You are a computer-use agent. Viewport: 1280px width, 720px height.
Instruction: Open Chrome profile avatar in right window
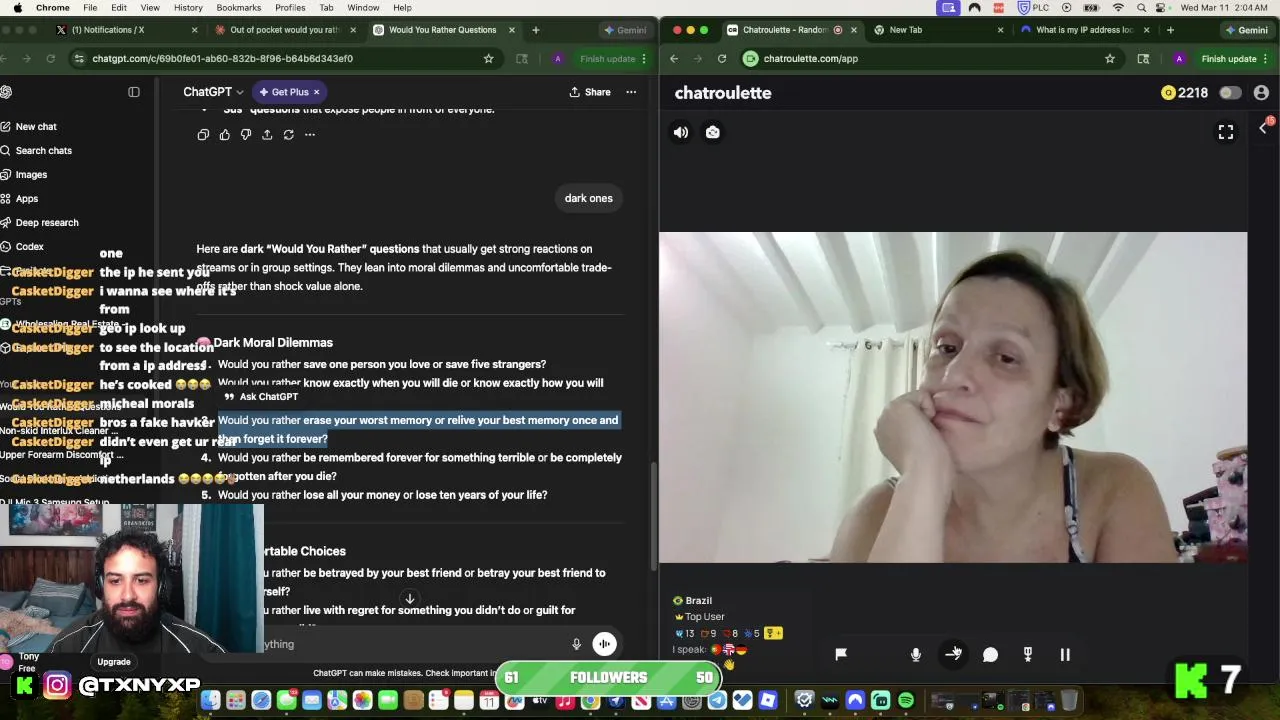(x=1179, y=59)
